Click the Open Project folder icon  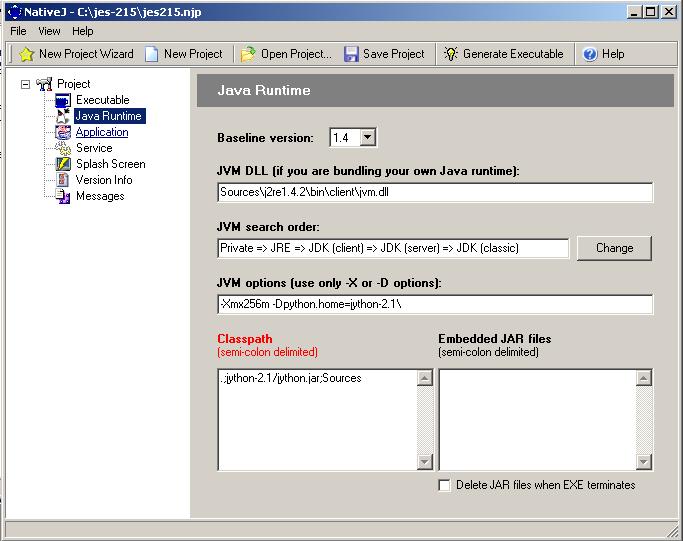[x=248, y=54]
